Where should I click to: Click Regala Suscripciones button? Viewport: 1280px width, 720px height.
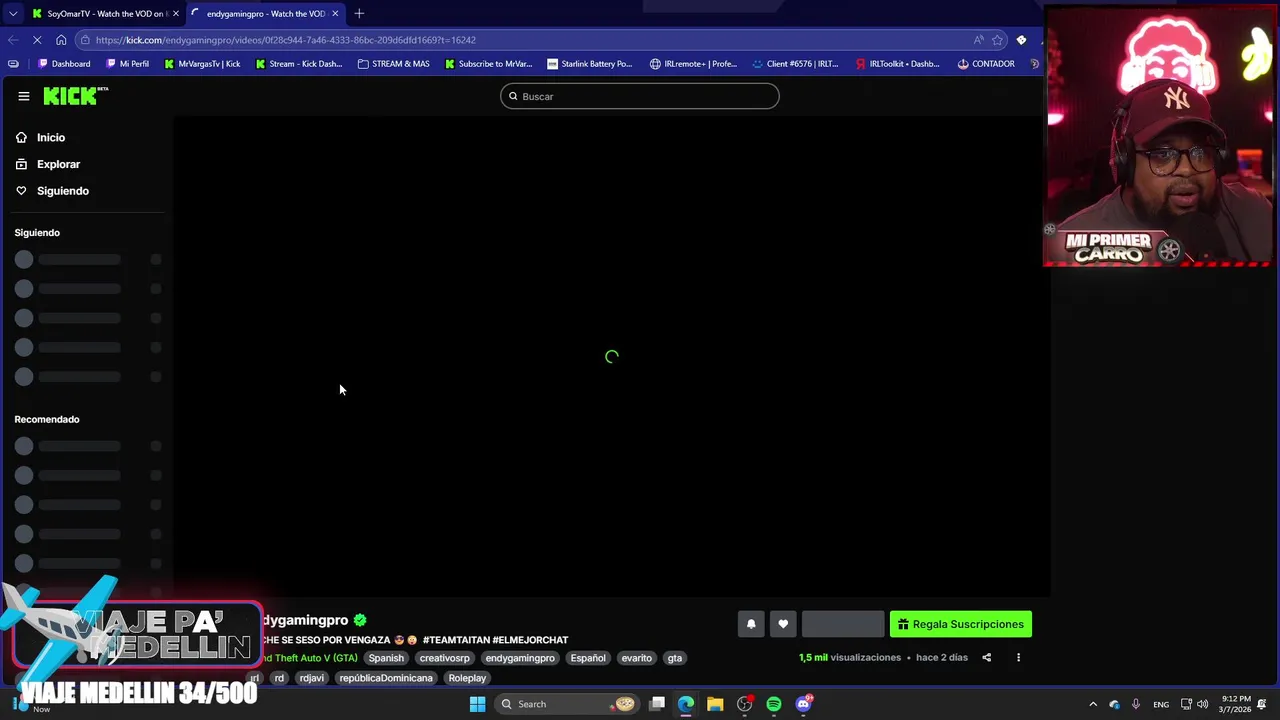click(961, 624)
